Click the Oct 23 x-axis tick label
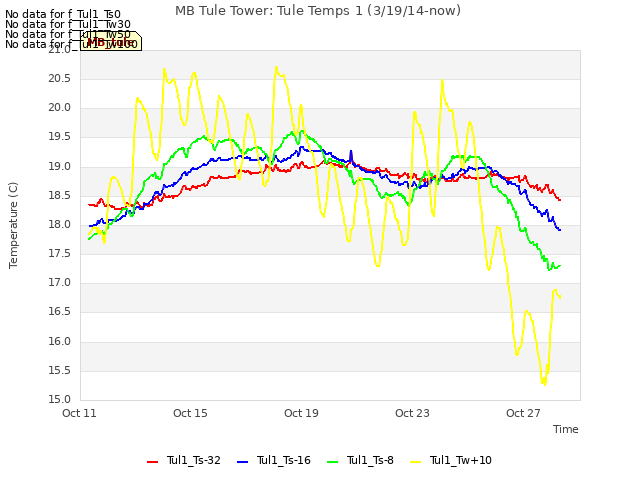This screenshot has width=640, height=480. 412,413
